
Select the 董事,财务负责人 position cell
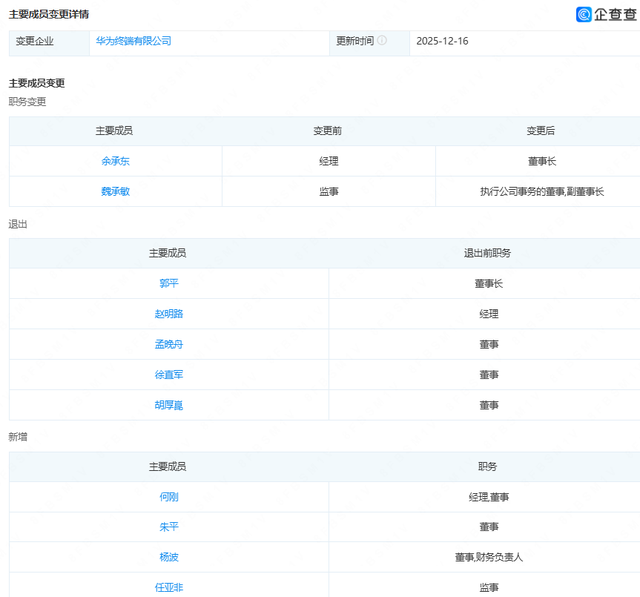point(488,557)
